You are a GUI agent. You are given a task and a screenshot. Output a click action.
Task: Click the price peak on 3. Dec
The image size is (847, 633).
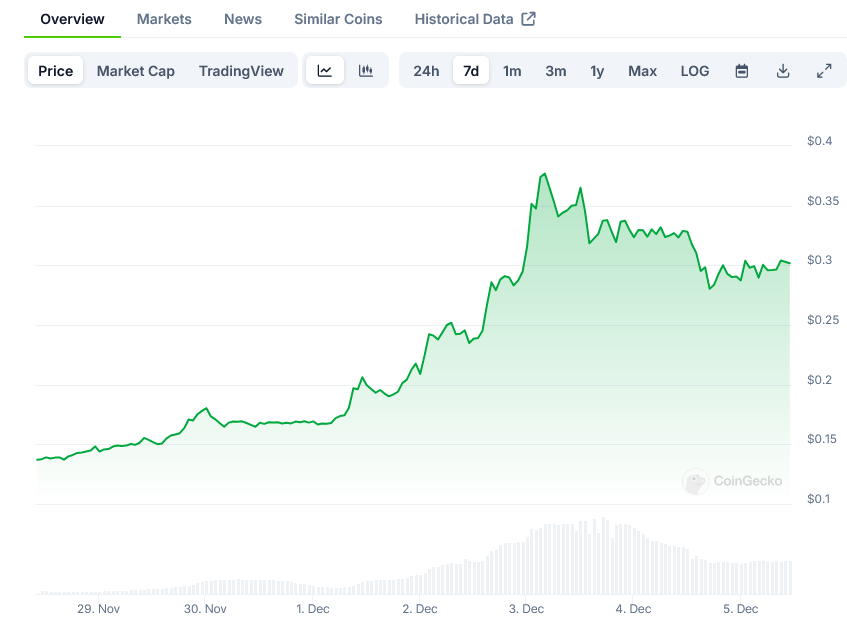tap(543, 174)
